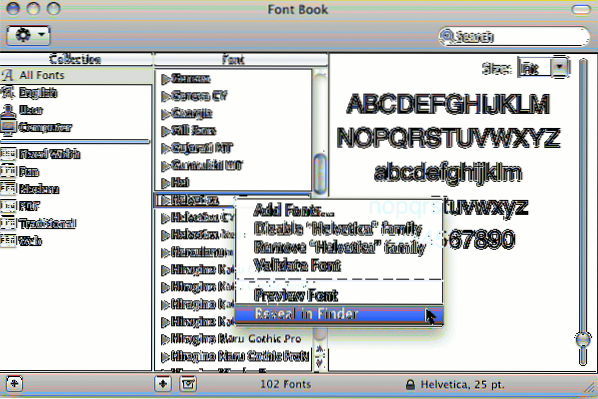The width and height of the screenshot is (598, 399).
Task: Click the add font plus button
Action: [163, 383]
